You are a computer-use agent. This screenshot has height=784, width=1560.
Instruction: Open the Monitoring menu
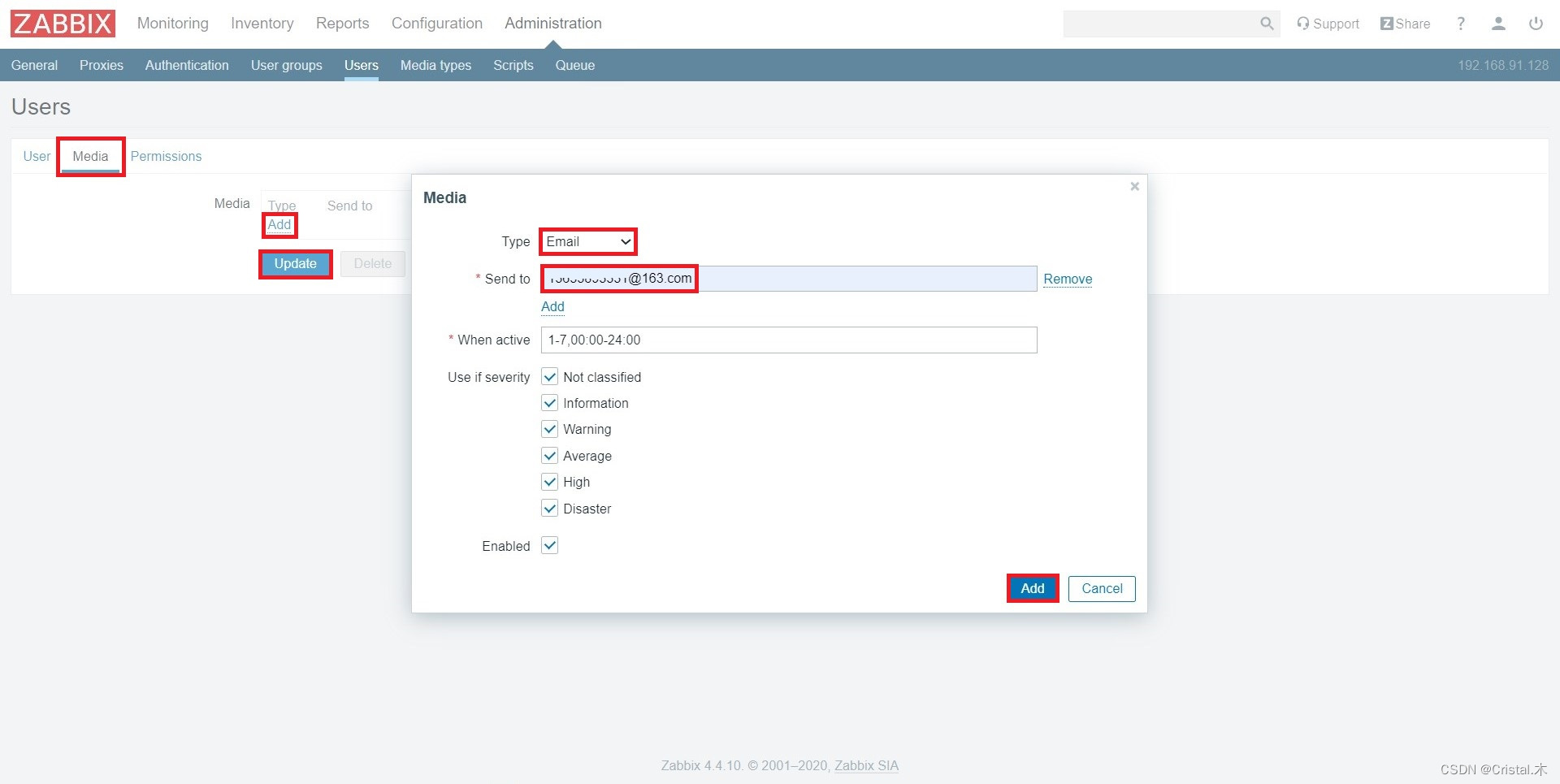click(173, 24)
